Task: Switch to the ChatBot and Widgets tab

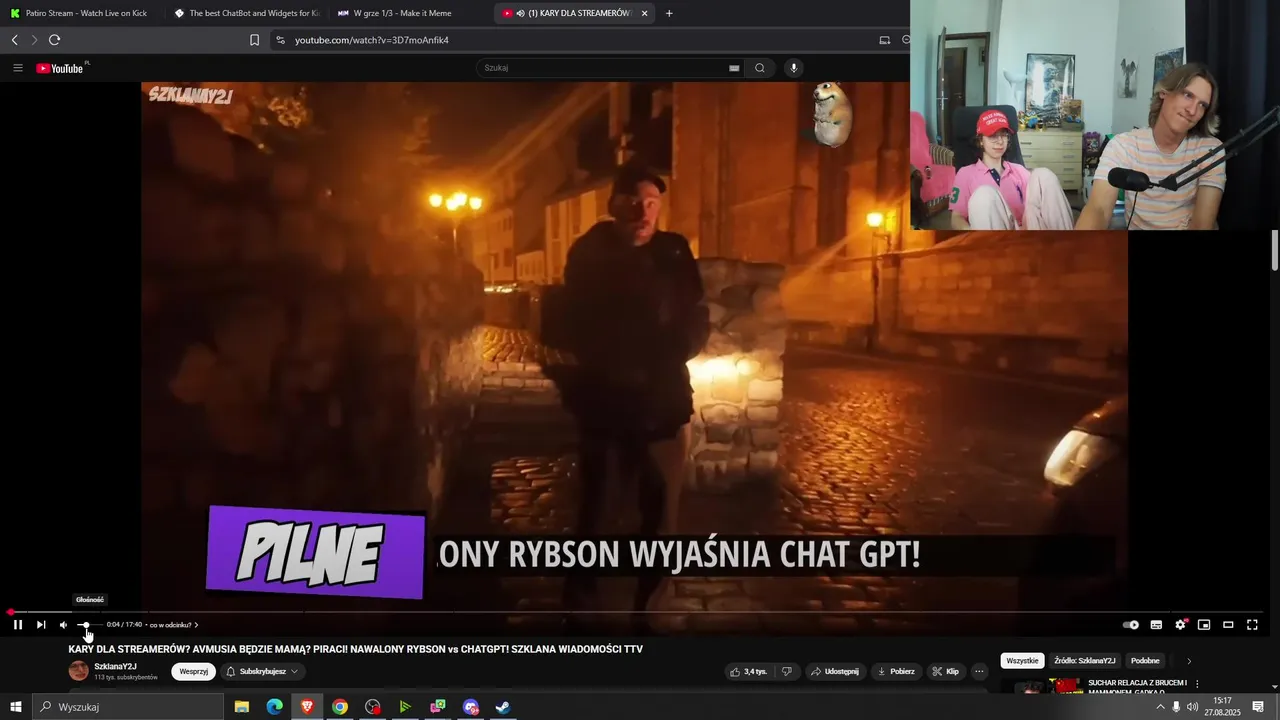Action: [x=246, y=13]
